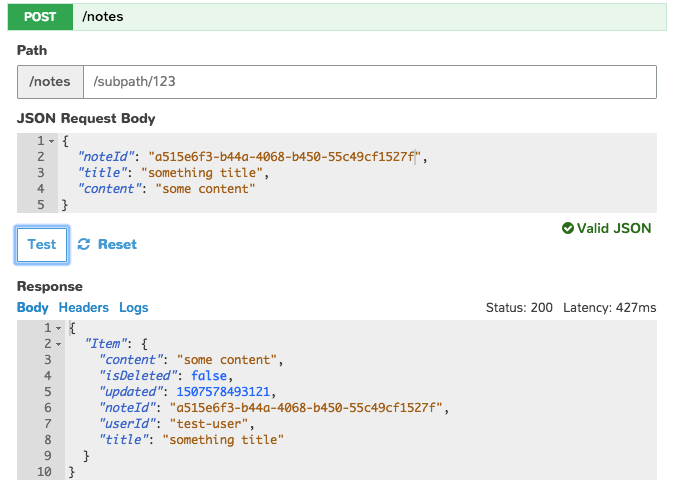Click the "some content" value in request body

coord(205,189)
